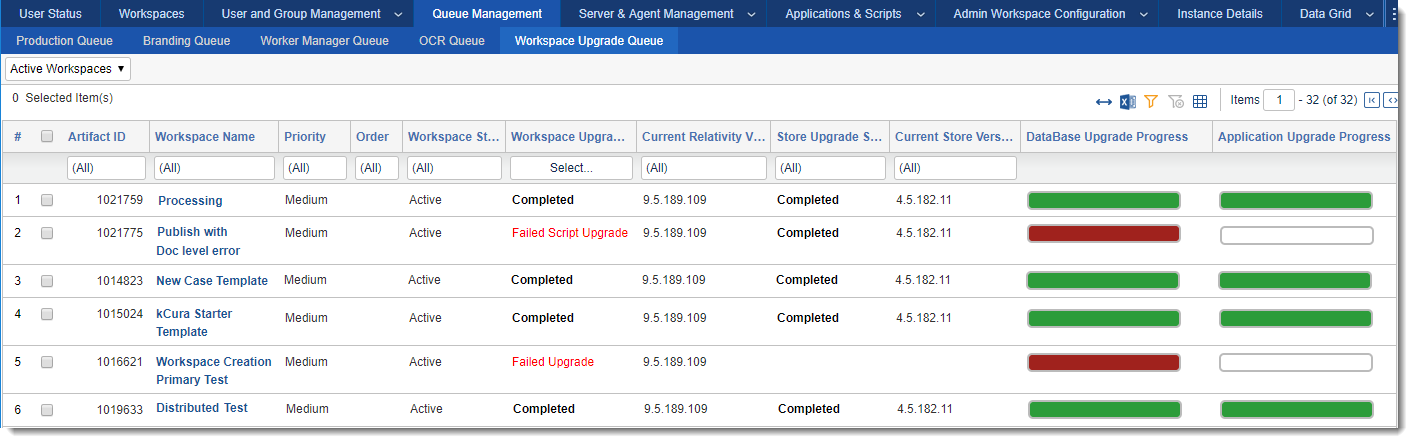This screenshot has height=443, width=1413.
Task: Tick the select-all checkbox in header
Action: 47,137
